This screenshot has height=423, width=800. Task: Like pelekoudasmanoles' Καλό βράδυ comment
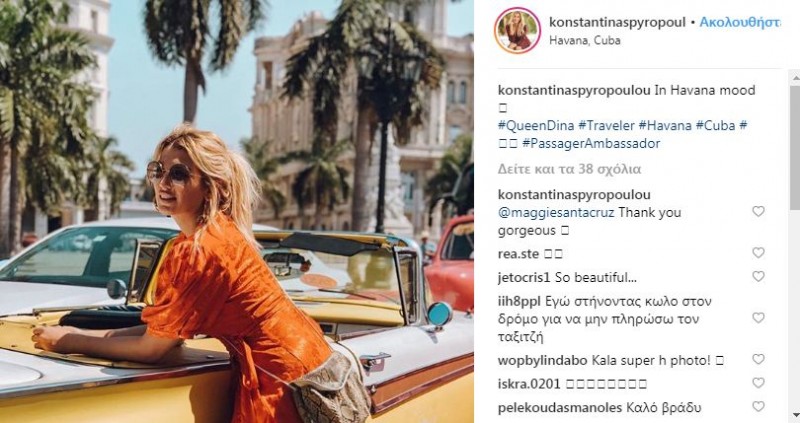coord(758,406)
